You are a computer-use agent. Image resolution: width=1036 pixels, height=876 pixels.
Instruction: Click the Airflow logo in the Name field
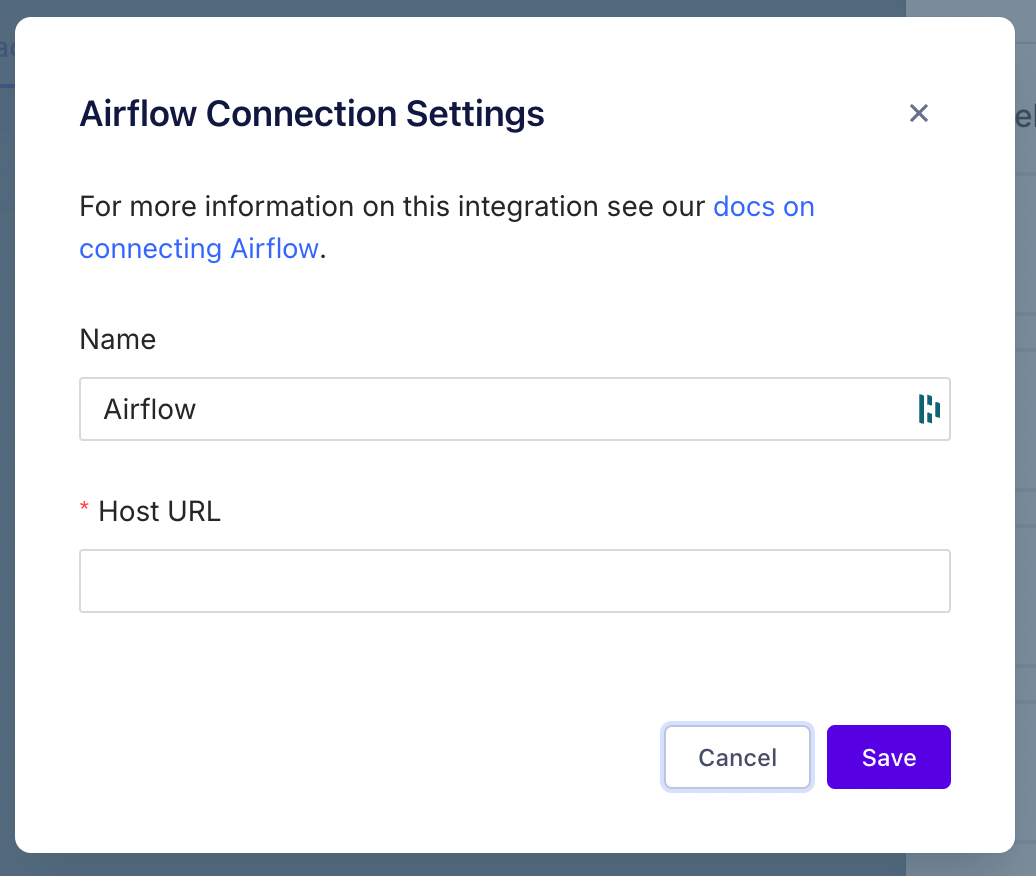pos(929,409)
